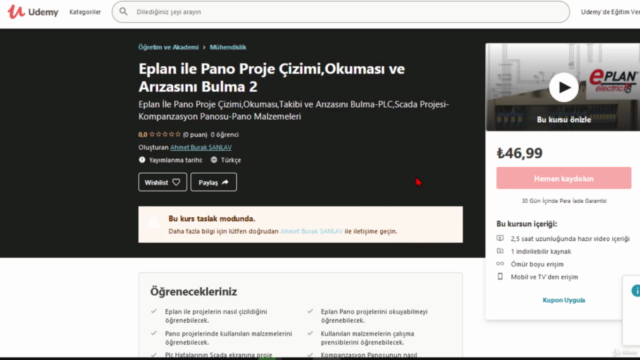Viewport: 640px width, 360px height.
Task: Click 'Mobil ve TV'den erişim' text
Action: pyautogui.click(x=544, y=277)
